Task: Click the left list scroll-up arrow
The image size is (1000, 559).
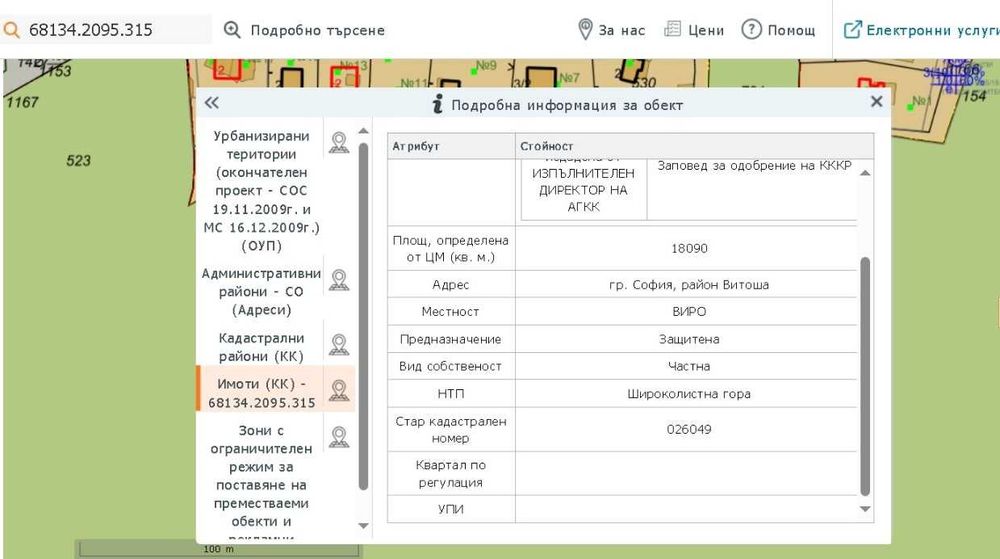Action: [x=364, y=131]
